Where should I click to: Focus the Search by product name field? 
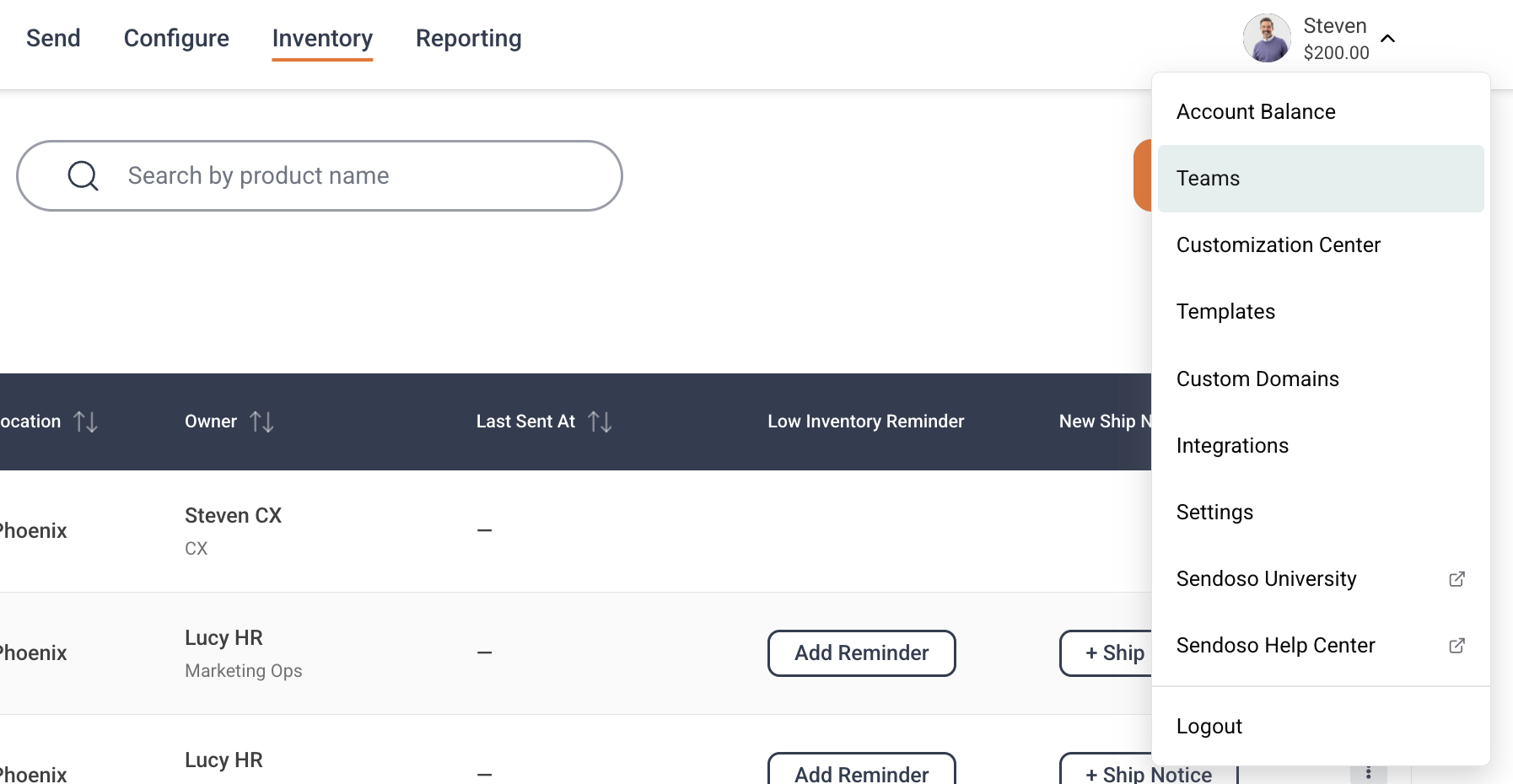320,175
